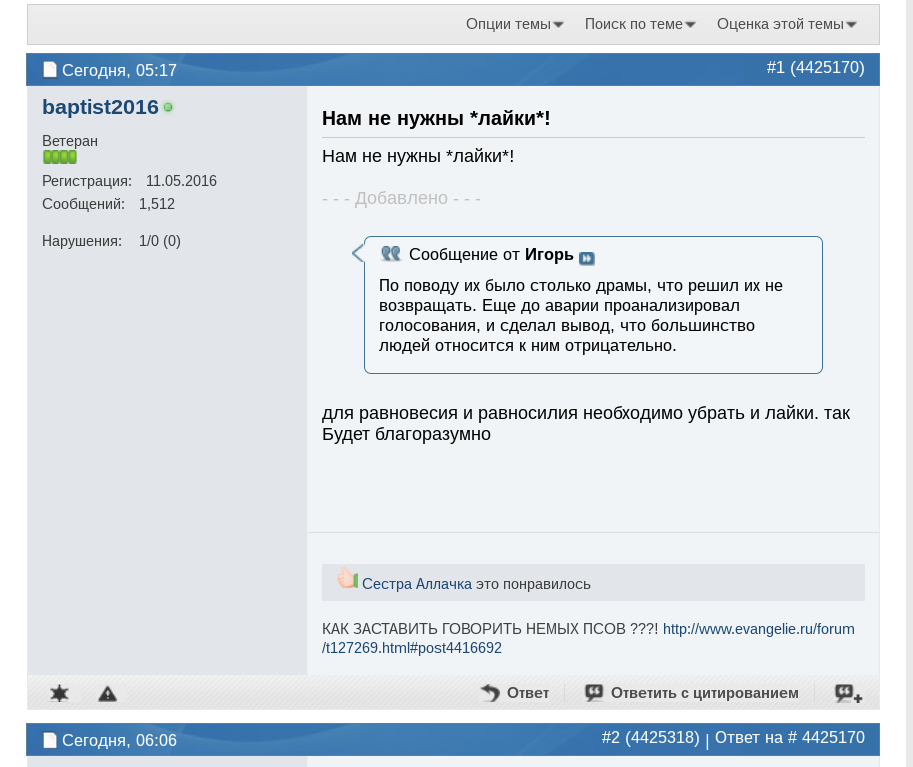Open baptist2016's user profile
The width and height of the screenshot is (913, 767).
tap(100, 107)
